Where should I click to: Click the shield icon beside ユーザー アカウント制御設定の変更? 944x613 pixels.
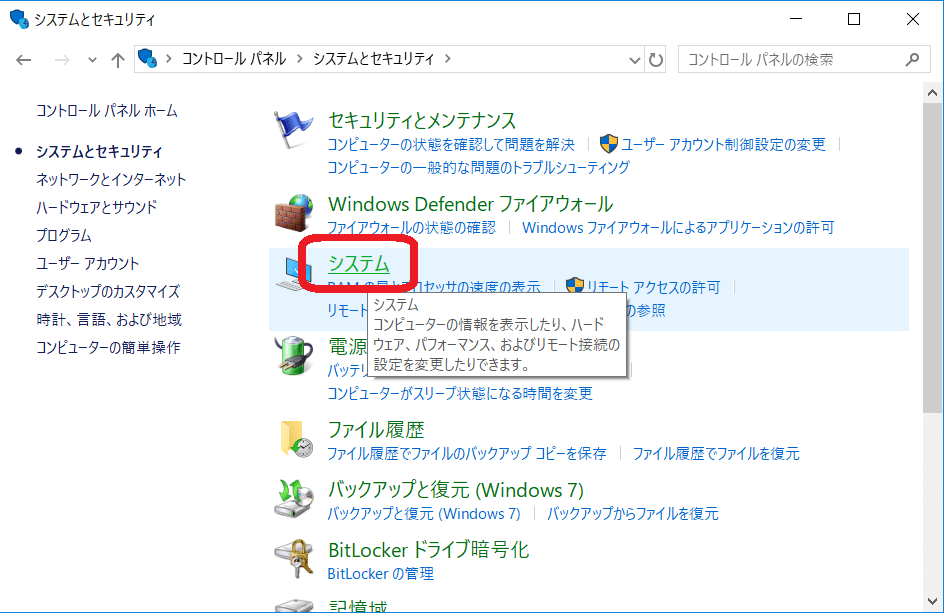(609, 144)
